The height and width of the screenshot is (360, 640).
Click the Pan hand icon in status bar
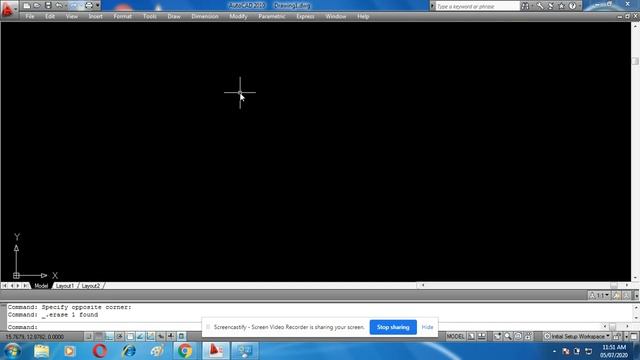(497, 336)
